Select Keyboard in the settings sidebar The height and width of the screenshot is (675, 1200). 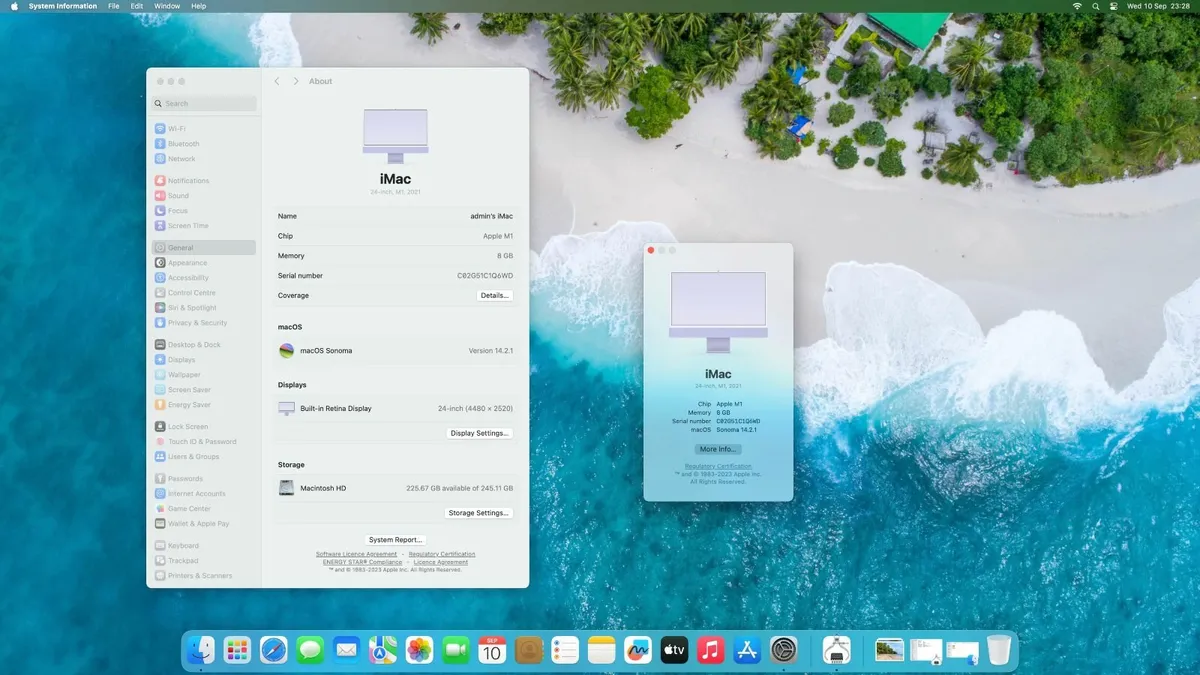(x=204, y=546)
